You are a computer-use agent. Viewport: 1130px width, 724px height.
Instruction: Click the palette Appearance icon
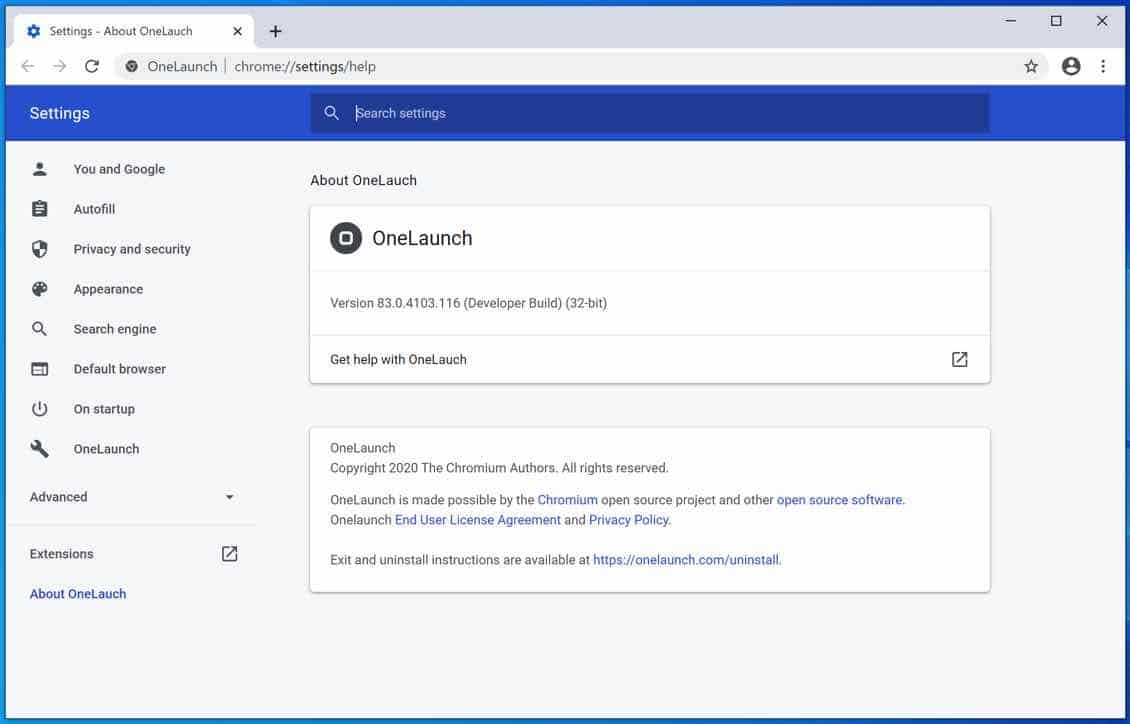(x=40, y=289)
